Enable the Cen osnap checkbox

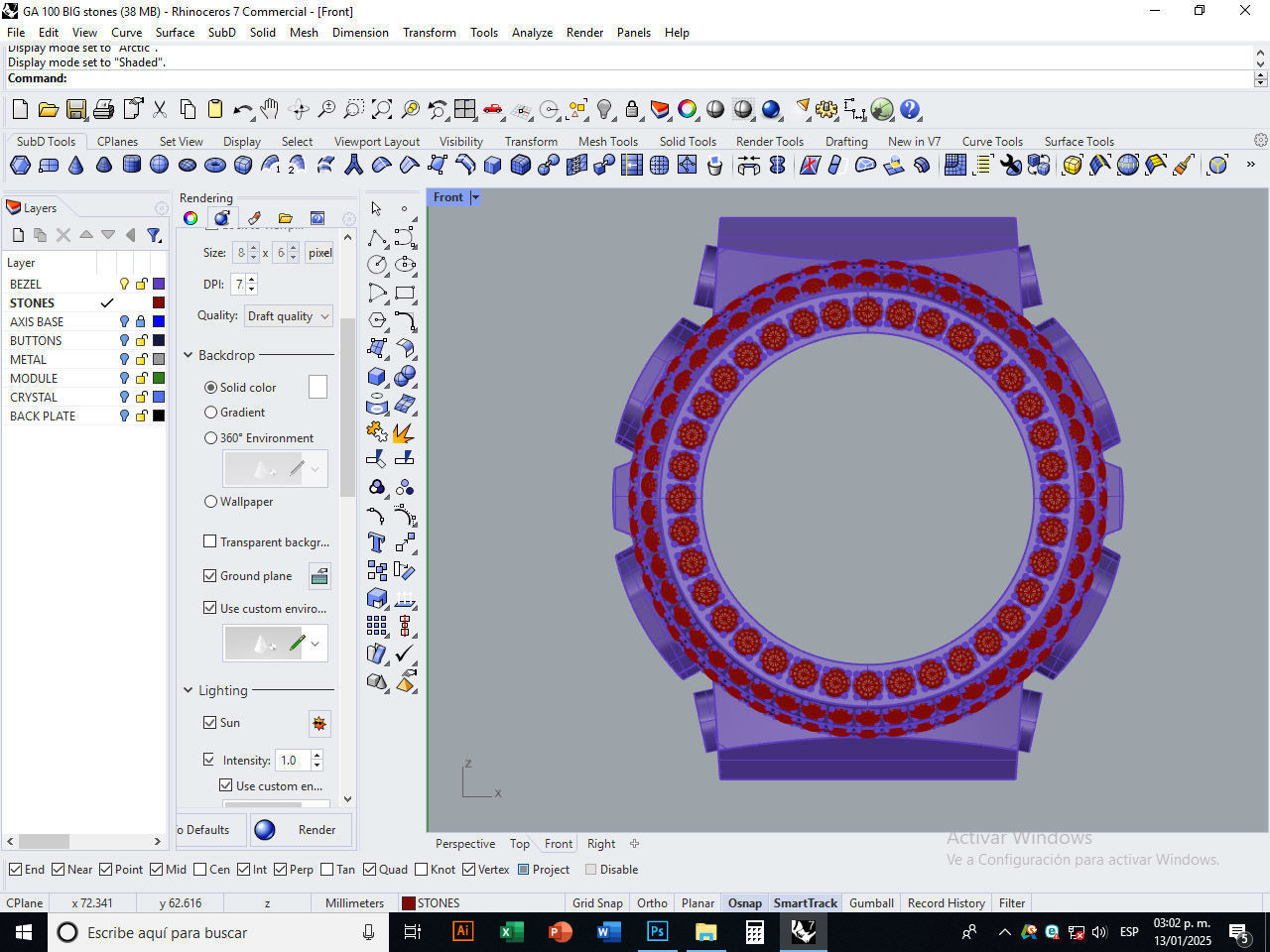199,870
